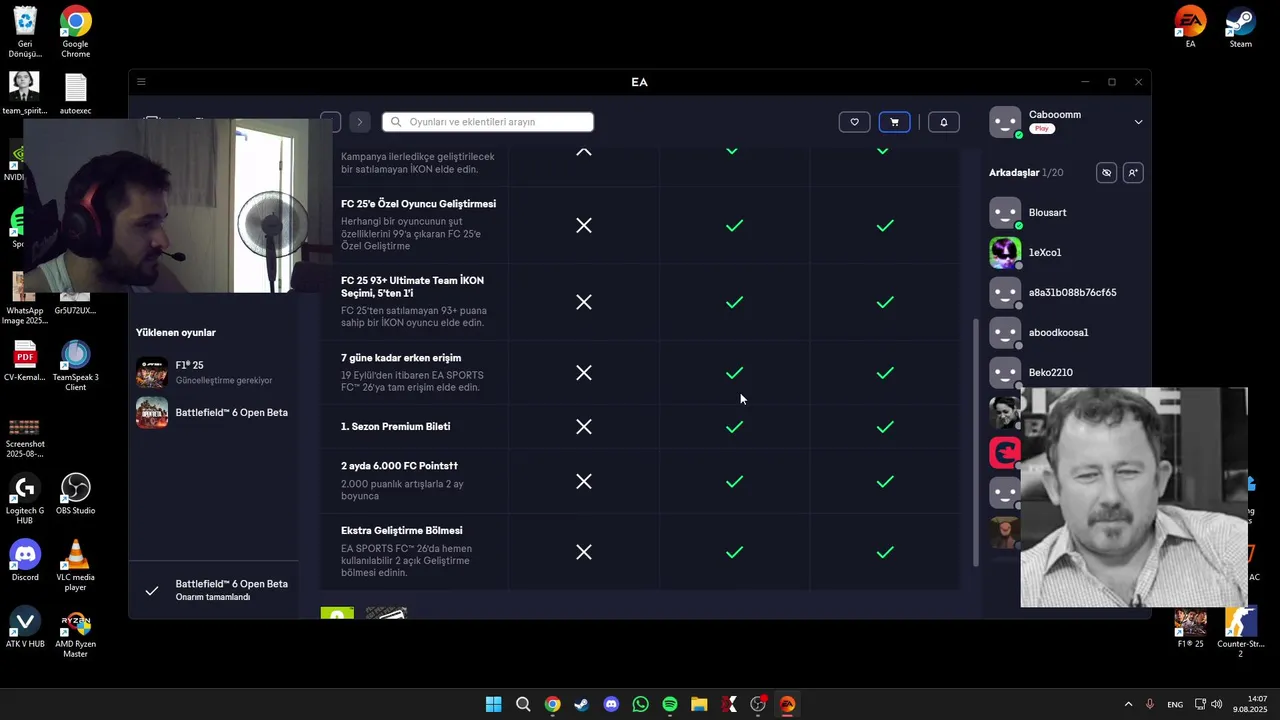
Task: Select TeamSpeak 3 Client desktop shortcut
Action: tap(76, 365)
